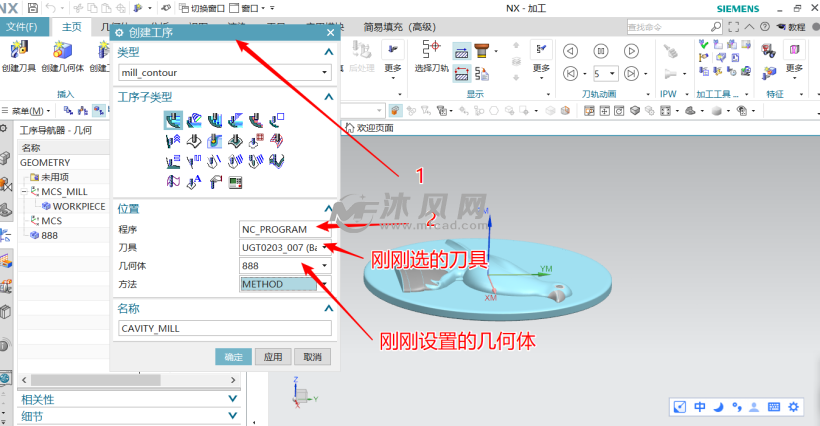Viewport: 820px width, 426px height.
Task: Toggle tool path display horizontal hatch icon
Action: (x=461, y=51)
